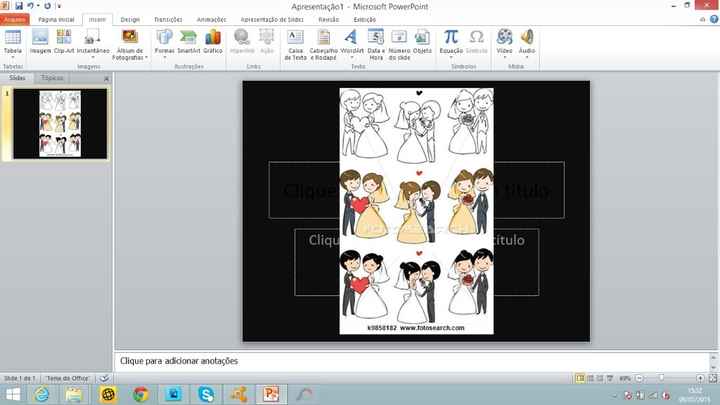Viewport: 720px width, 405px height.
Task: Open PowerPoint Help
Action: [714, 19]
